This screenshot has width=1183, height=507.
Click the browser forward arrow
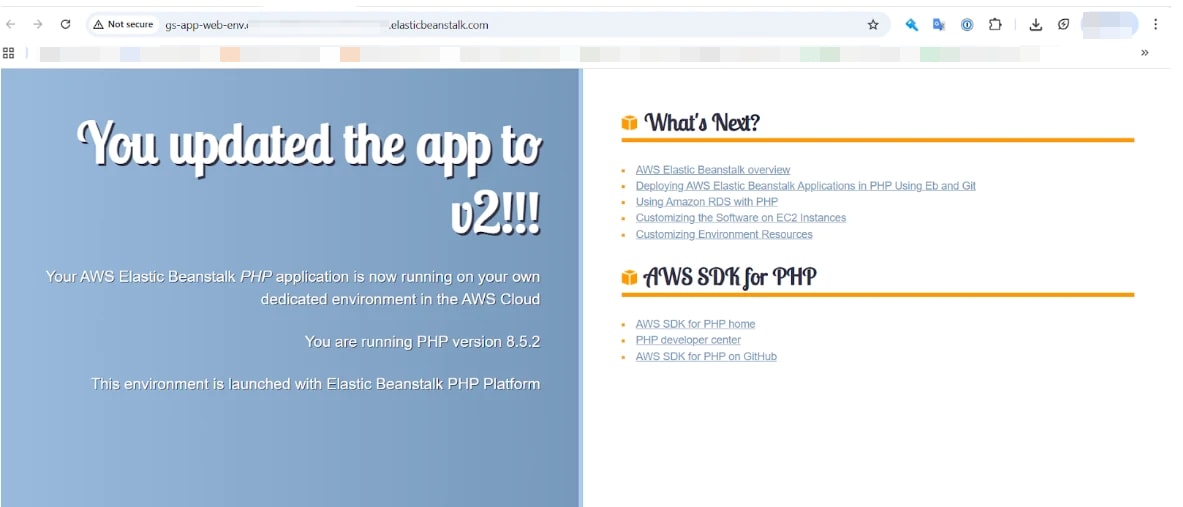38,24
